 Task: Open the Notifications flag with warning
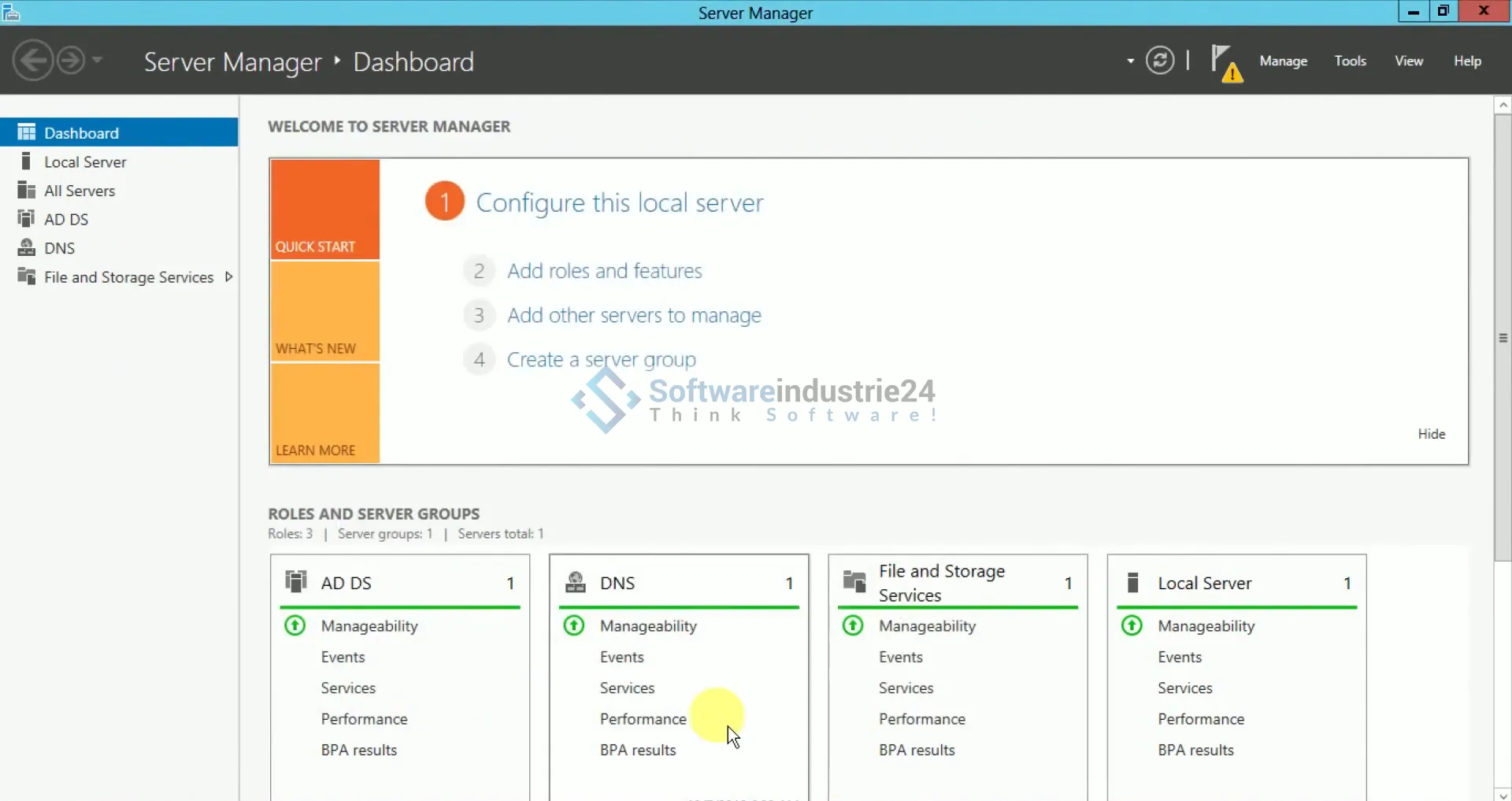click(x=1225, y=62)
